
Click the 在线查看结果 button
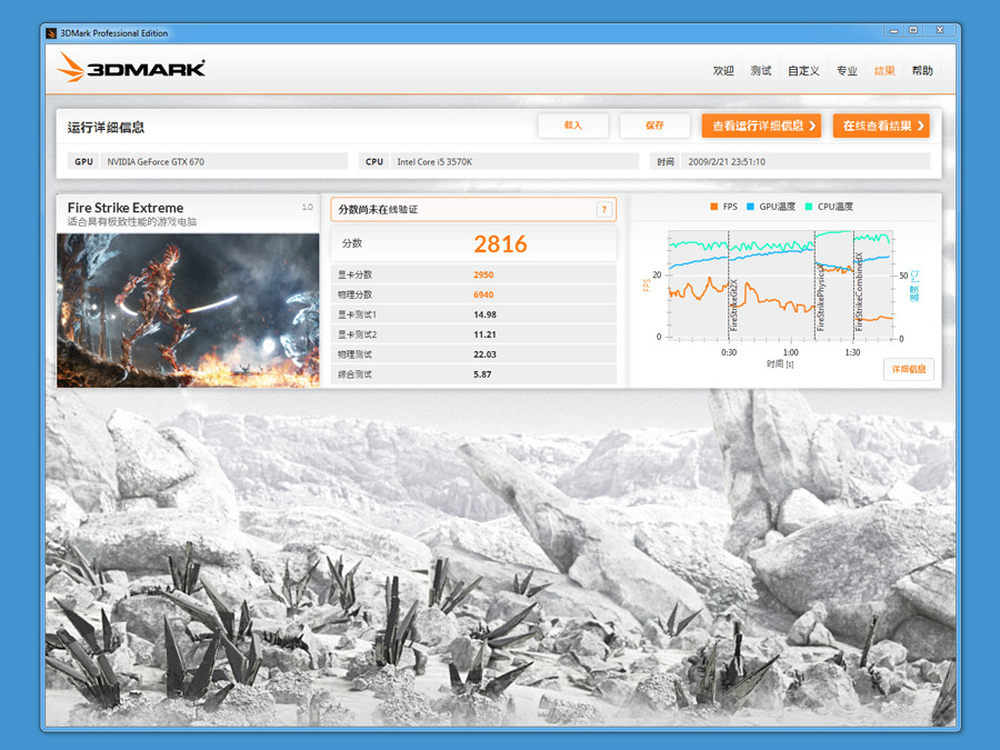(881, 126)
